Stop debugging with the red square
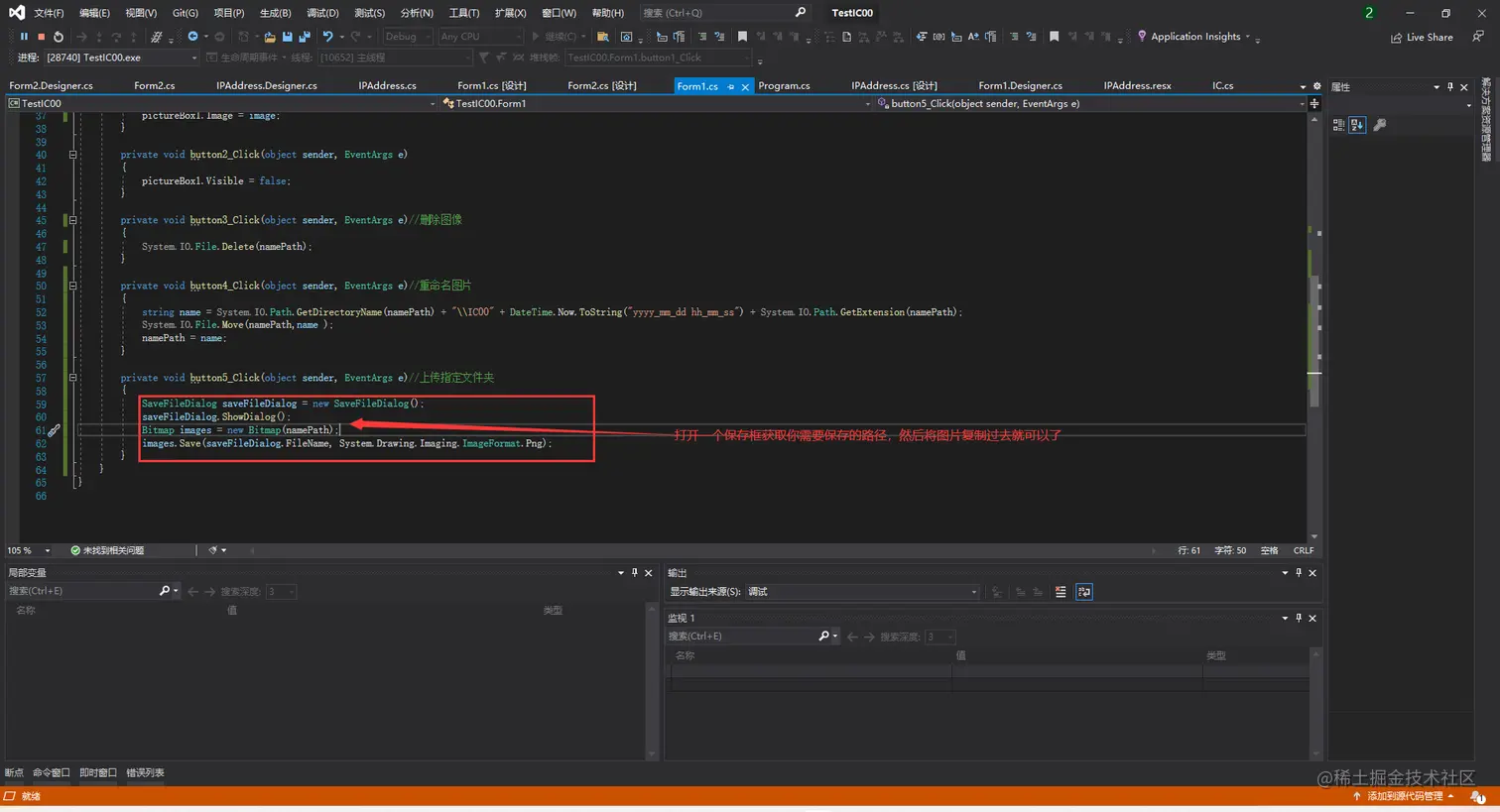Image resolution: width=1500 pixels, height=812 pixels. click(41, 37)
